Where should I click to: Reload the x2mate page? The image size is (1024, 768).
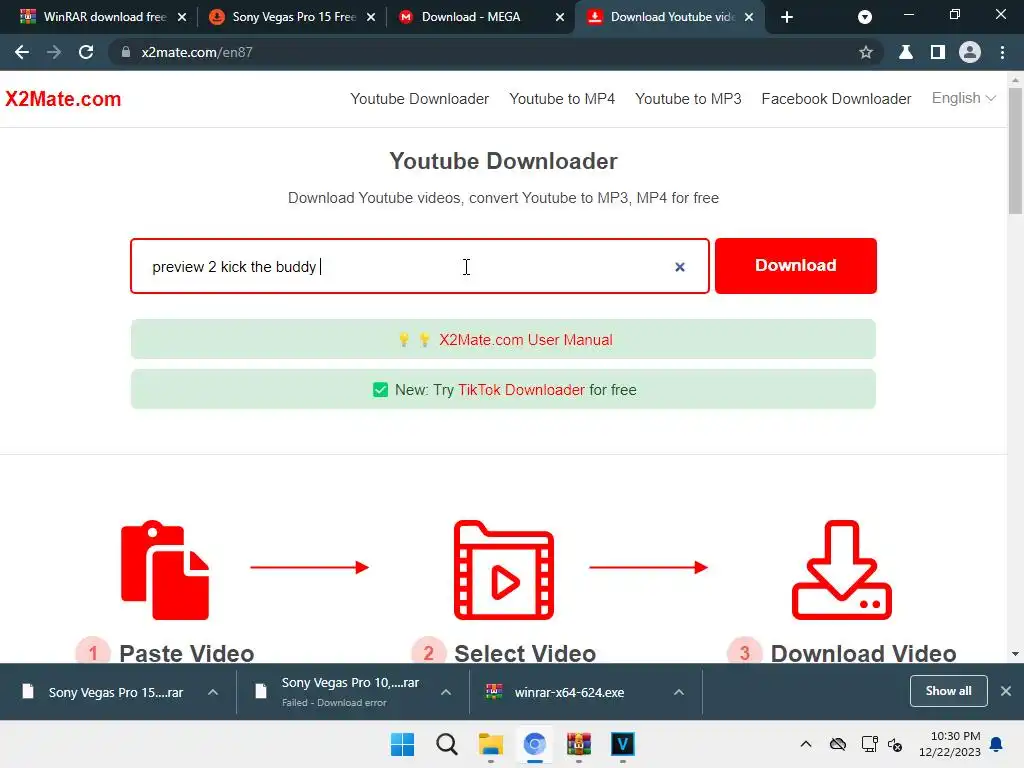[86, 52]
